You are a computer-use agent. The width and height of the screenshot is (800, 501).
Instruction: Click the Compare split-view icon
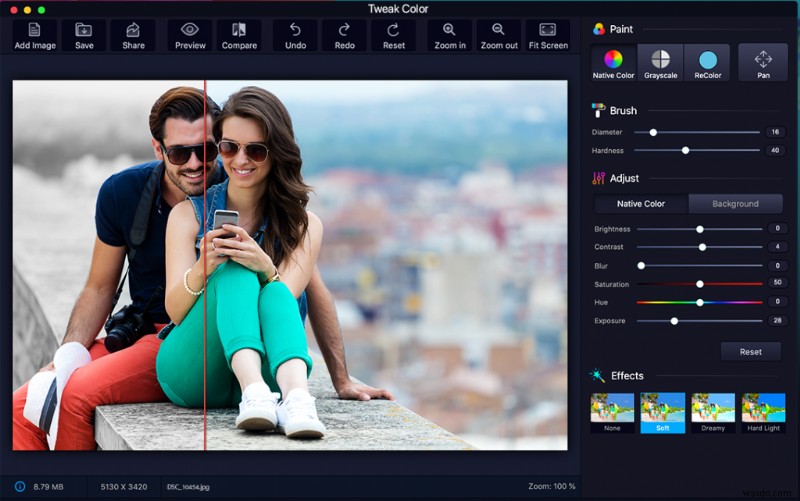[239, 36]
